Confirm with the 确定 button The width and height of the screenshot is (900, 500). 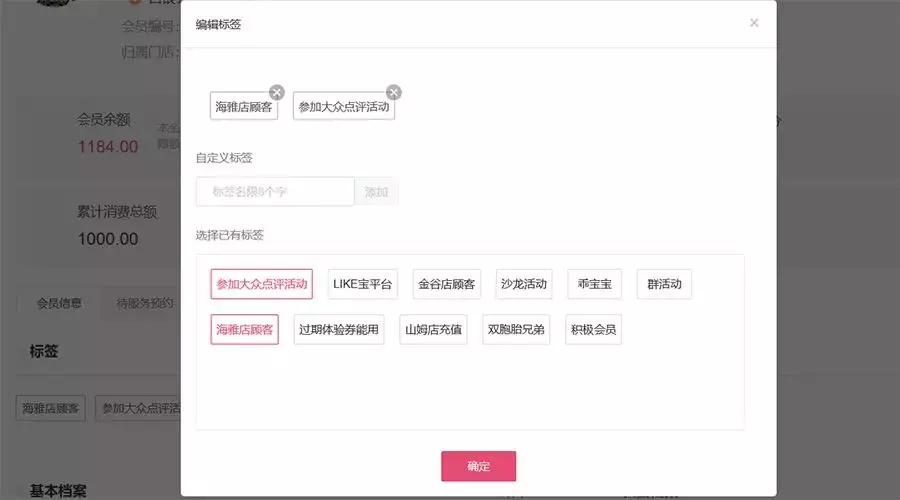479,466
